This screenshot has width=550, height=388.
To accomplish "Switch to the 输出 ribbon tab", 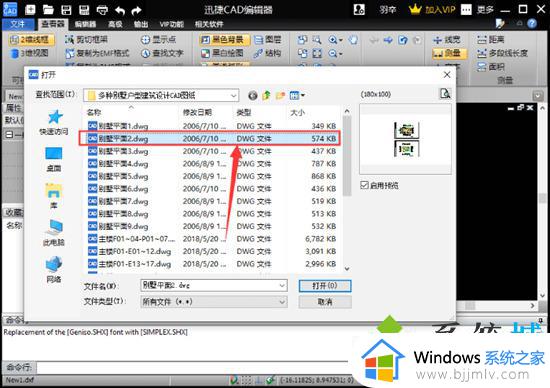I will (141, 24).
